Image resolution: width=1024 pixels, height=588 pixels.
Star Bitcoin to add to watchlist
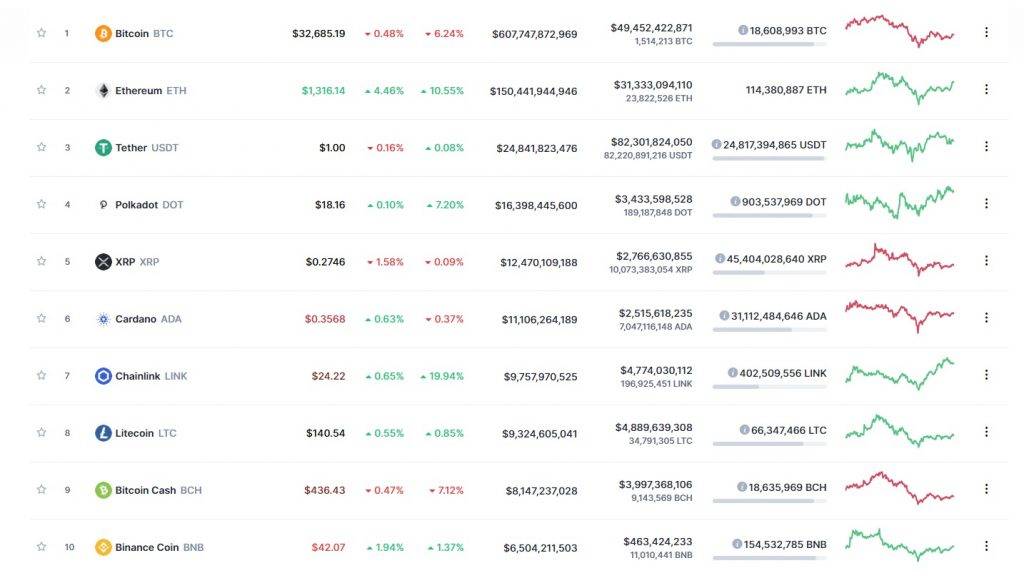(41, 33)
